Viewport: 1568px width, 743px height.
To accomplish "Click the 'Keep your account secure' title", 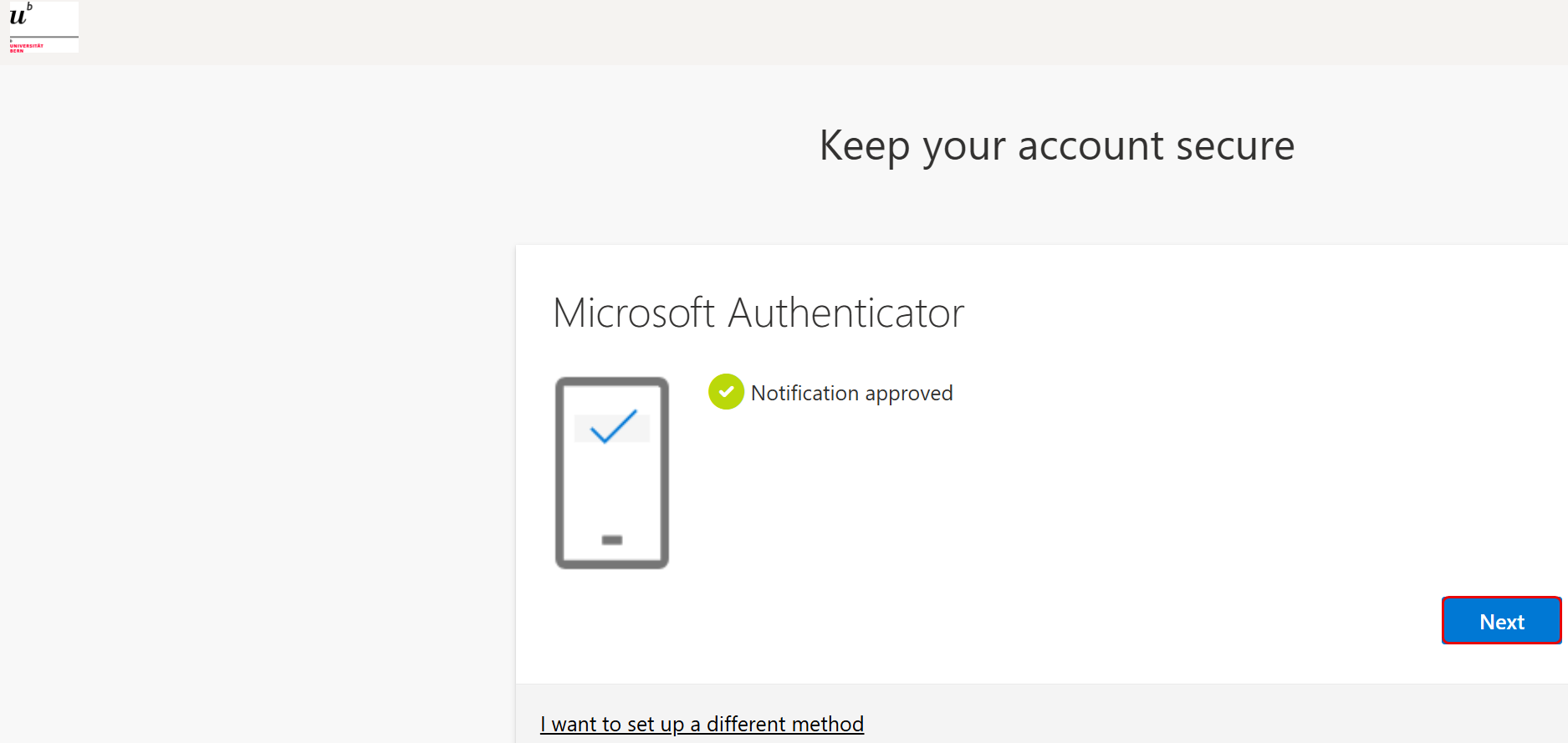I will tap(1057, 146).
